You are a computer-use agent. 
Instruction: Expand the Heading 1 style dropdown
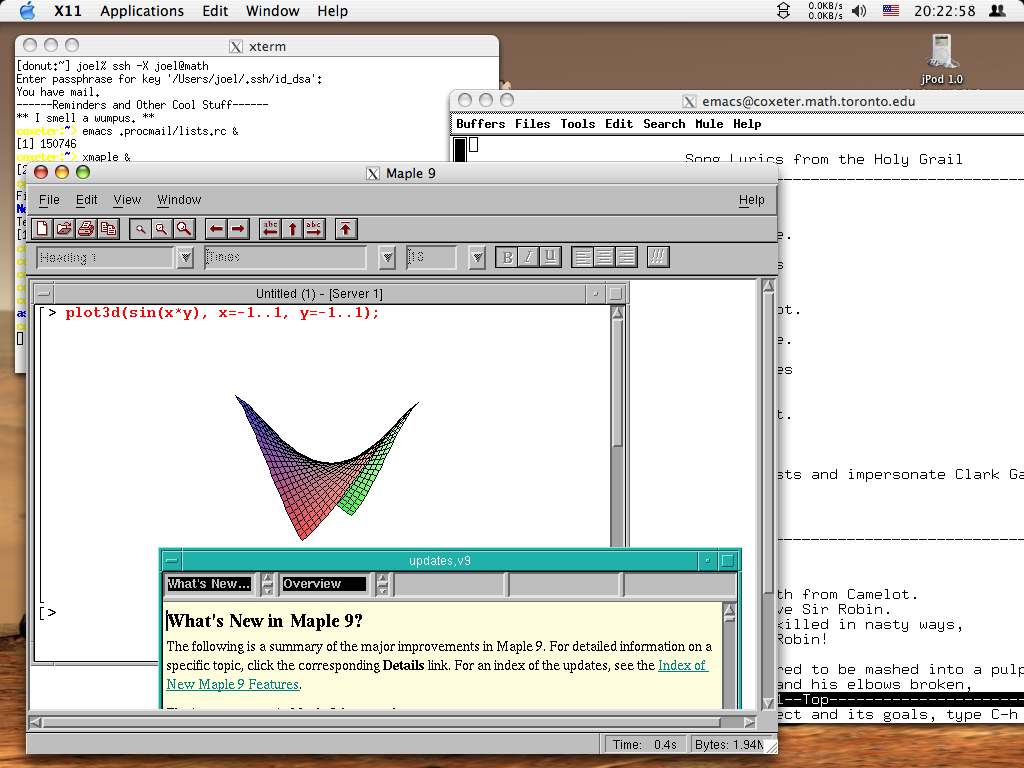coord(185,257)
